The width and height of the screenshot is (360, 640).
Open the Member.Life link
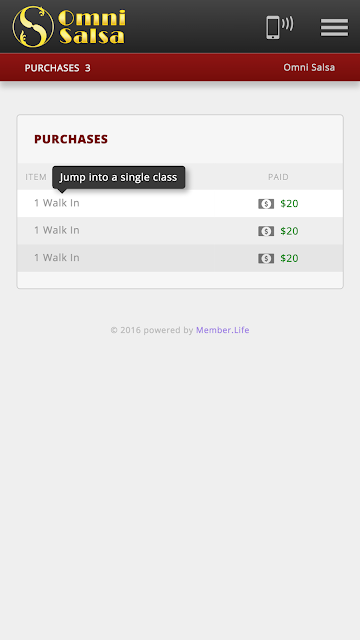pyautogui.click(x=222, y=330)
